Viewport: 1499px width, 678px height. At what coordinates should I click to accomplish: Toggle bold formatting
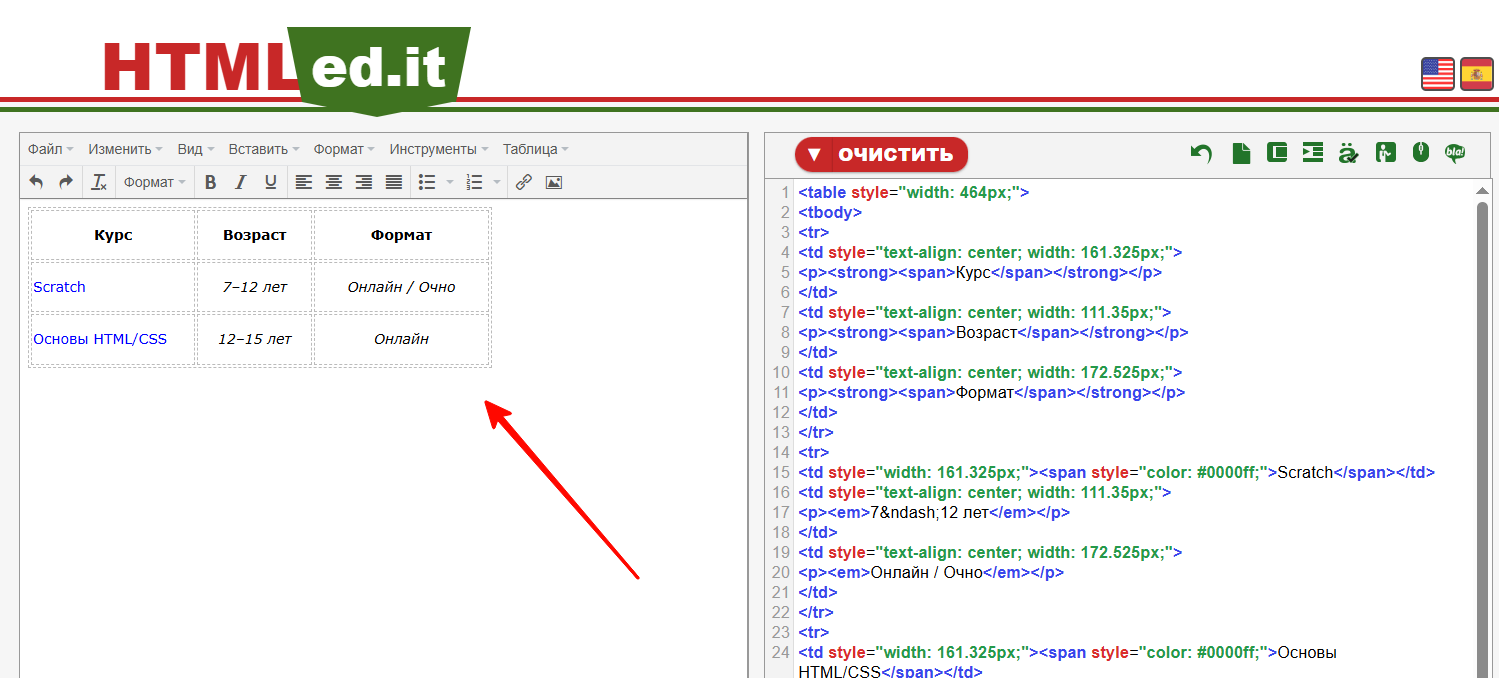[x=210, y=182]
